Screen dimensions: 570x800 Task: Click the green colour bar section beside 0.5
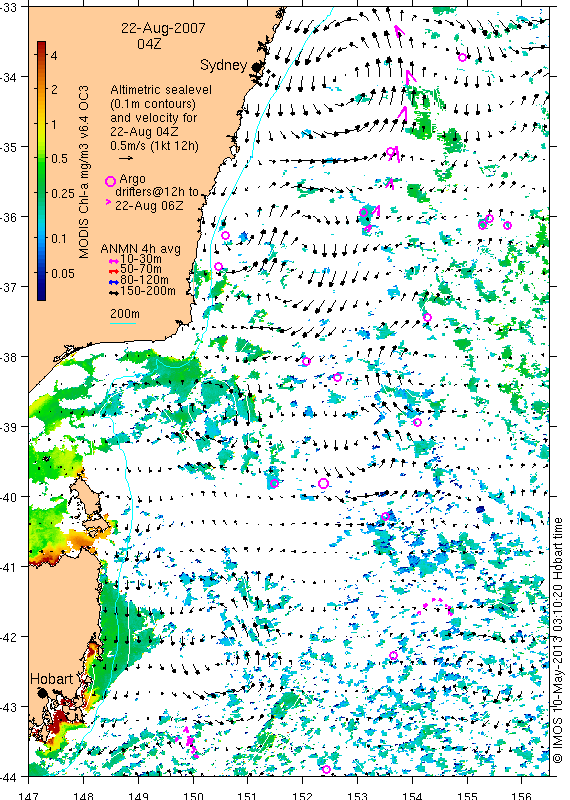(x=41, y=158)
